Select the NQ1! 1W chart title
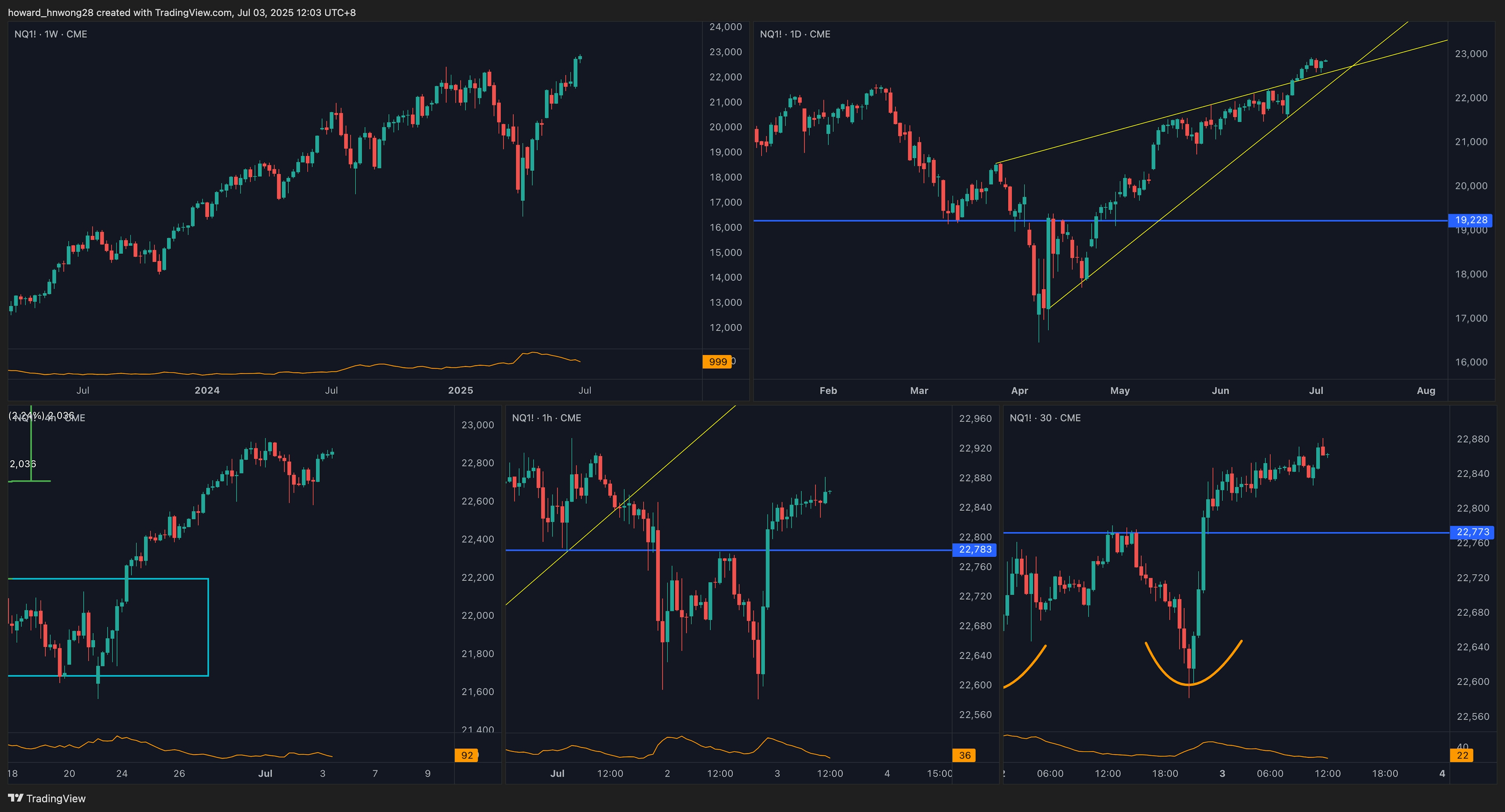 click(x=51, y=34)
